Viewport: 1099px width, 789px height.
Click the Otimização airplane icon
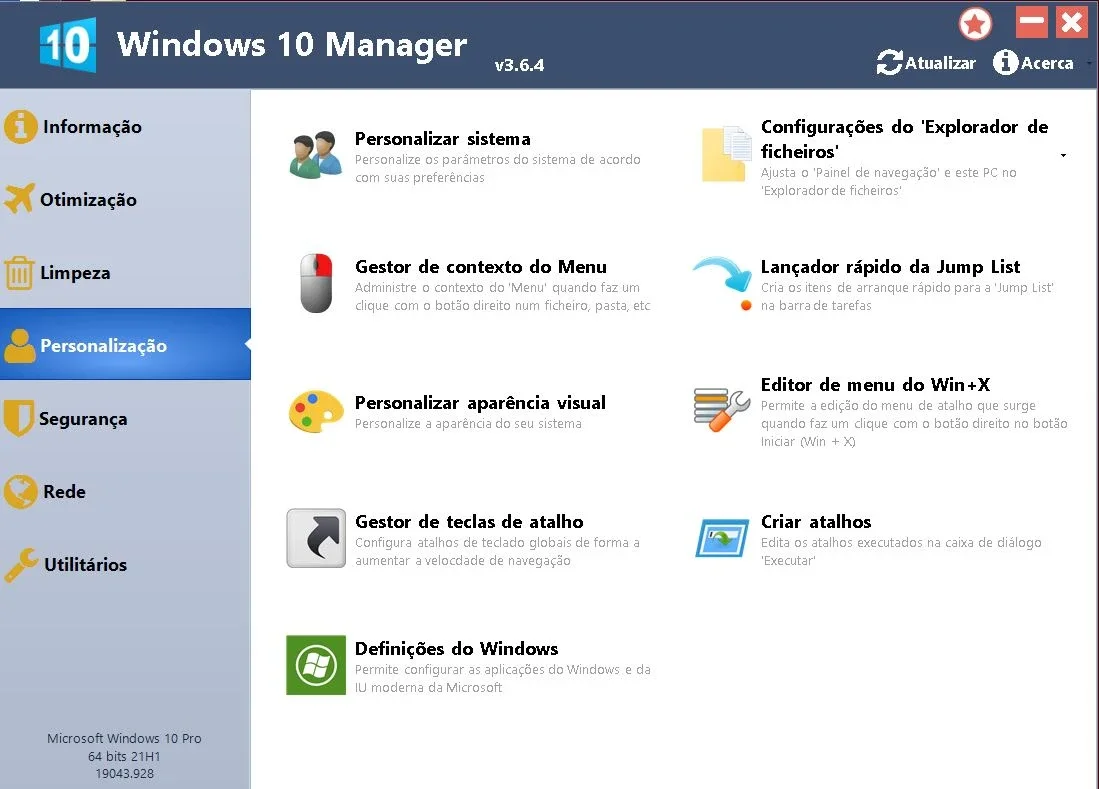tap(19, 199)
